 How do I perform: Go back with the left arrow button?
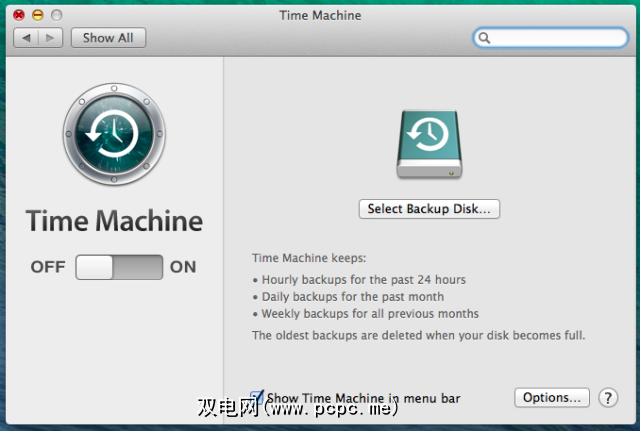point(26,38)
